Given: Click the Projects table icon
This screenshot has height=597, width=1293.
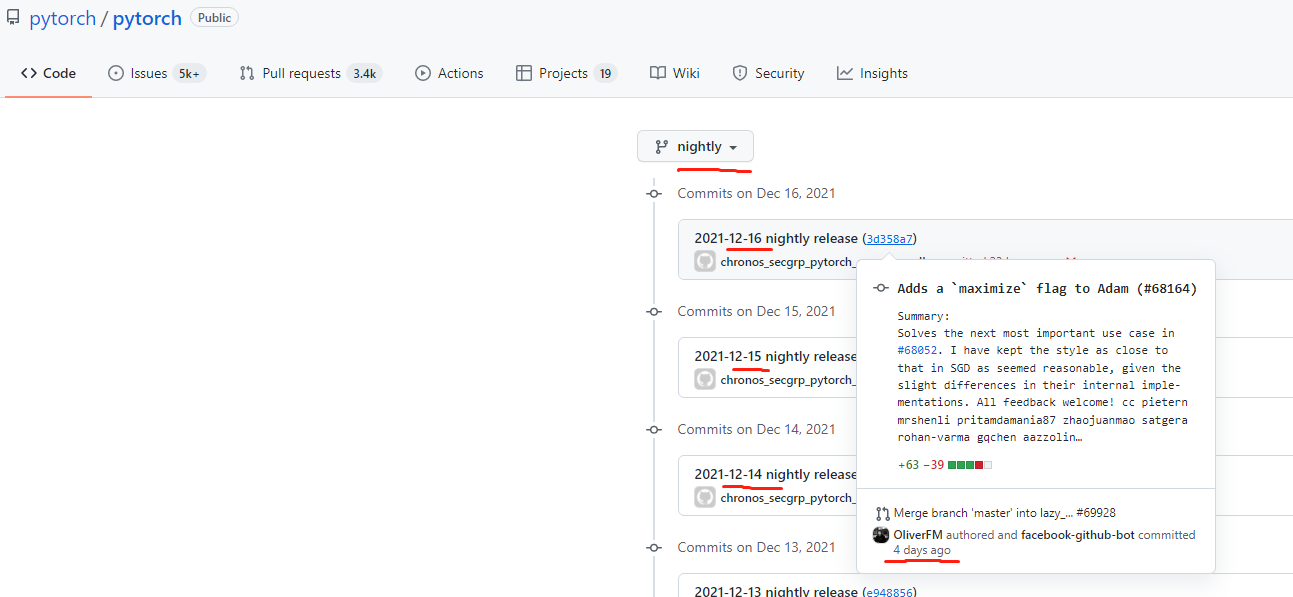Looking at the screenshot, I should (524, 73).
